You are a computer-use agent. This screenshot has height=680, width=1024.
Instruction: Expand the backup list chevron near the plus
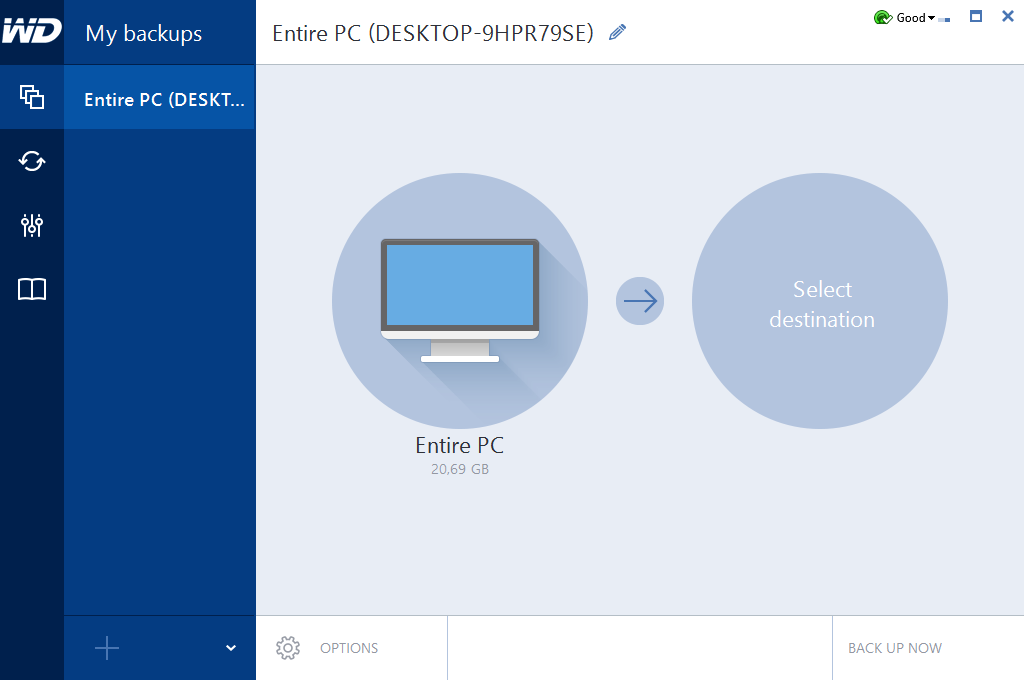pyautogui.click(x=229, y=648)
